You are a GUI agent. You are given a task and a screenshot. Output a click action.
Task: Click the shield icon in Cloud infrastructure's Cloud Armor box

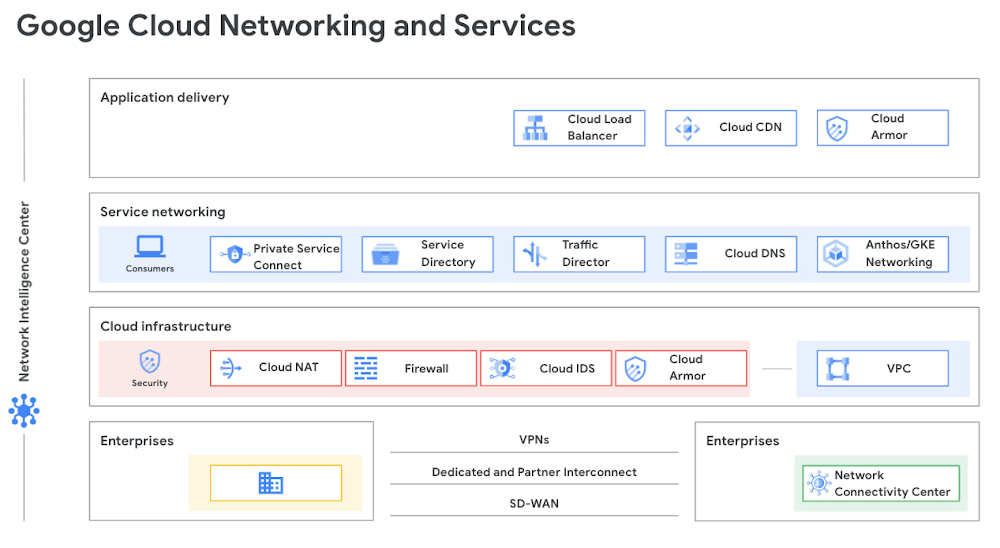635,369
